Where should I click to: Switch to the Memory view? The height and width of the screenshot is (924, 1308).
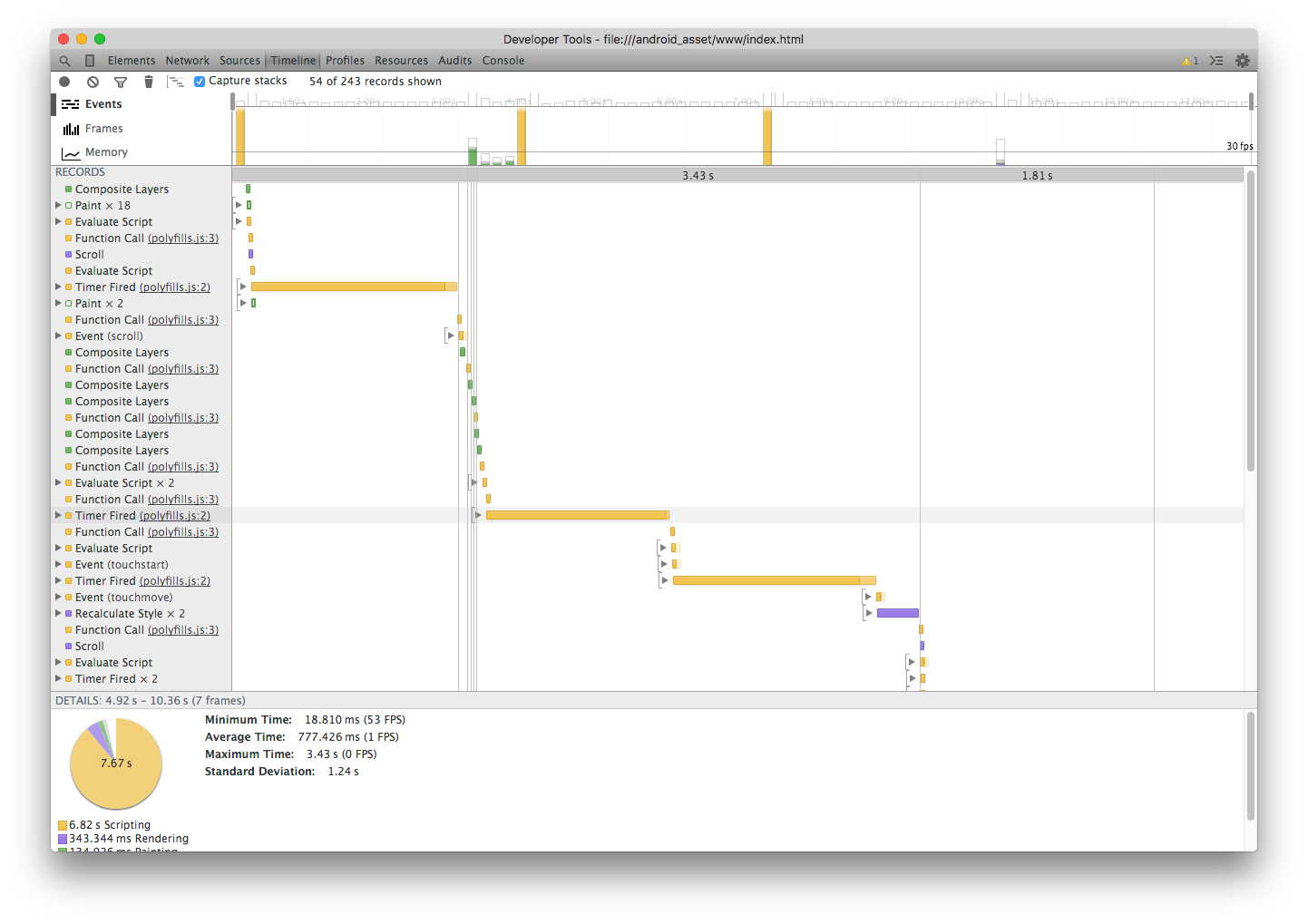coord(105,151)
